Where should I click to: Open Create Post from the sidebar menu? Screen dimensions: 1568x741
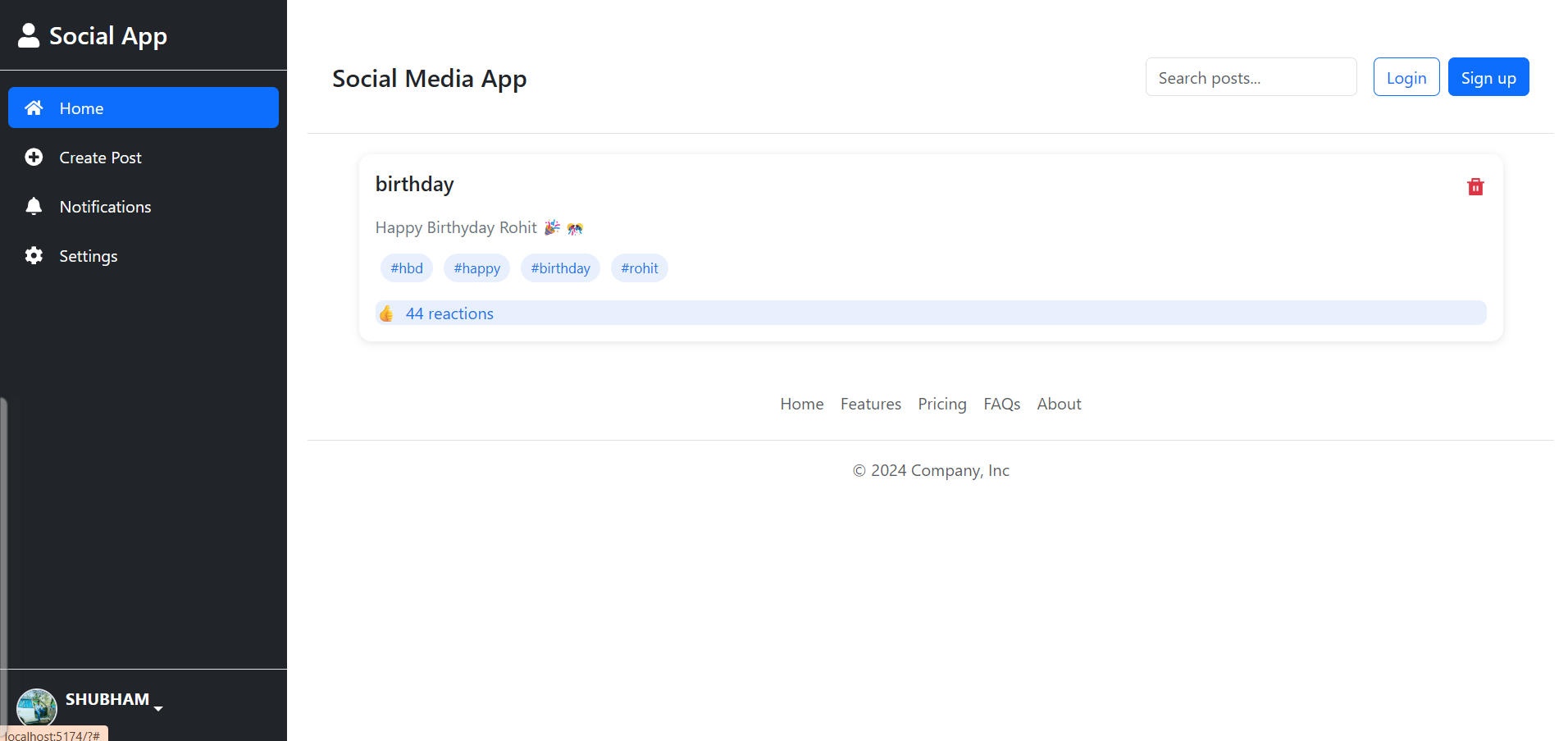(100, 157)
